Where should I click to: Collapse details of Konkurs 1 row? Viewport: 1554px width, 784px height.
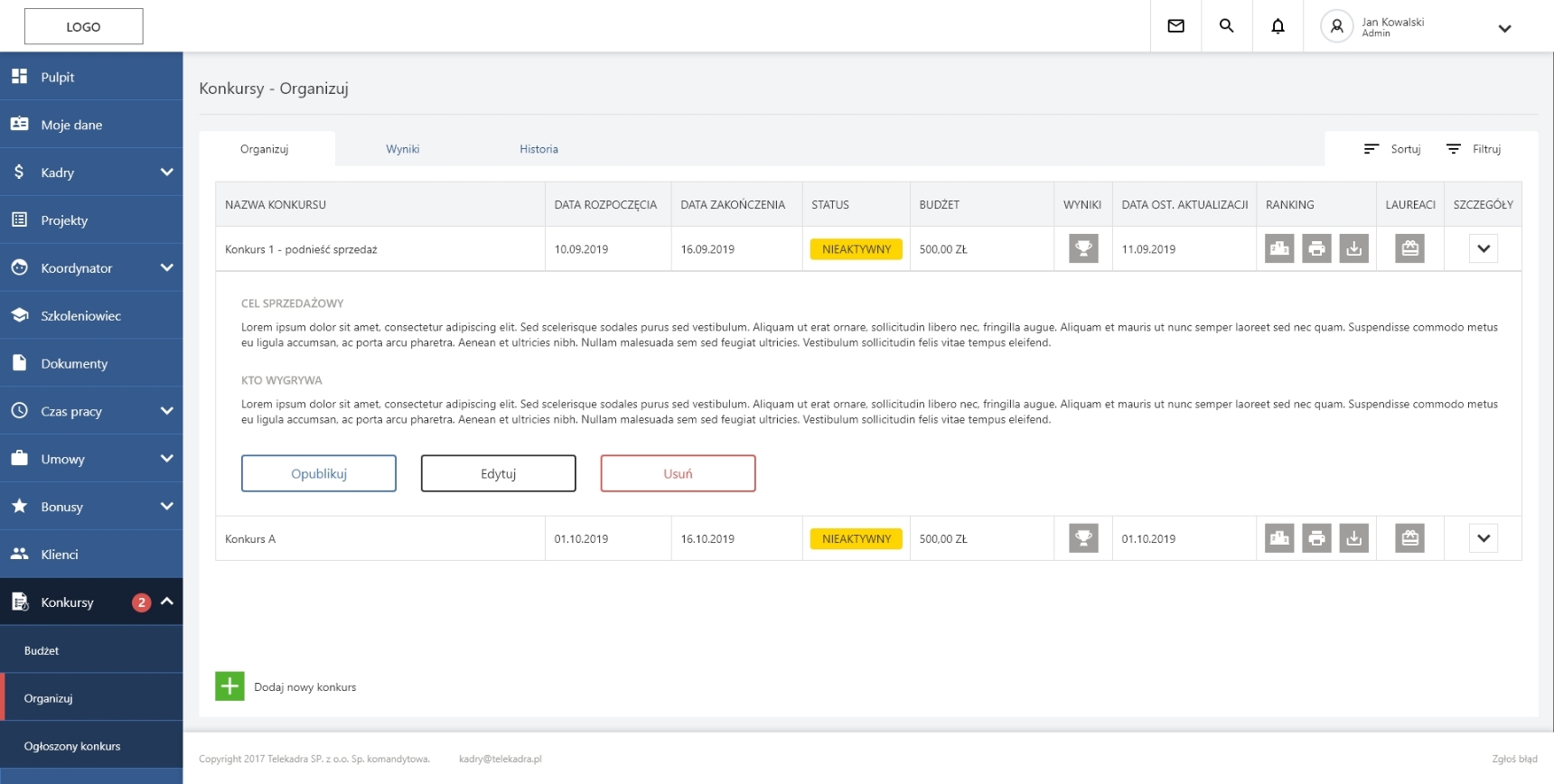tap(1483, 248)
